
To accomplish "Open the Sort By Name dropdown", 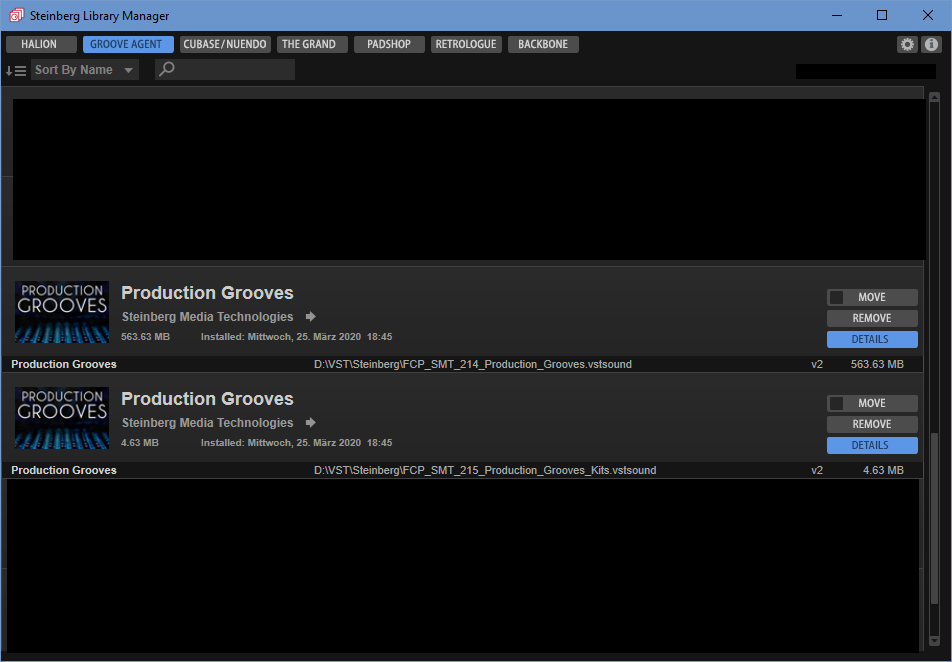I will pos(84,70).
